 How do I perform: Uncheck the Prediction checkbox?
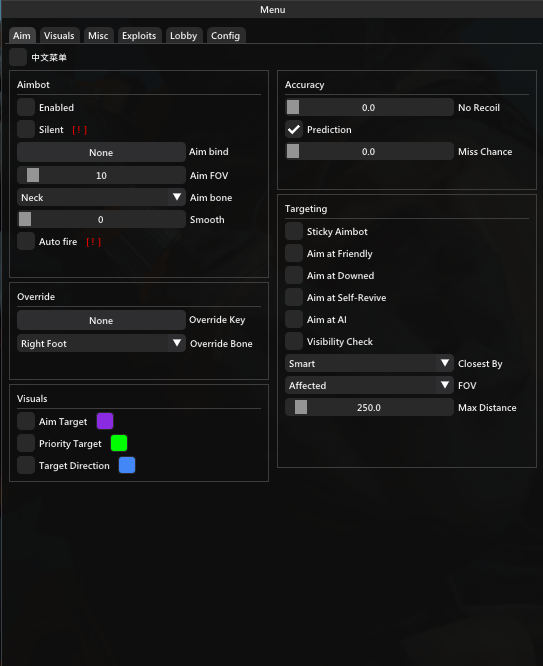pyautogui.click(x=294, y=129)
